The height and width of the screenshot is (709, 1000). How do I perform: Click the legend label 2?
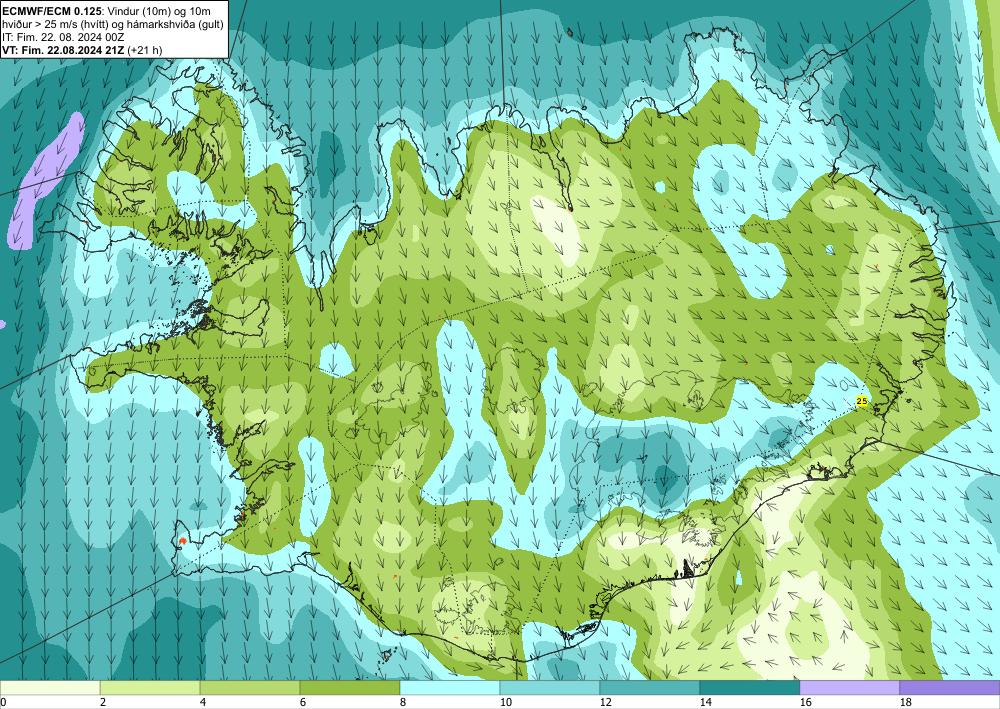pos(103,702)
